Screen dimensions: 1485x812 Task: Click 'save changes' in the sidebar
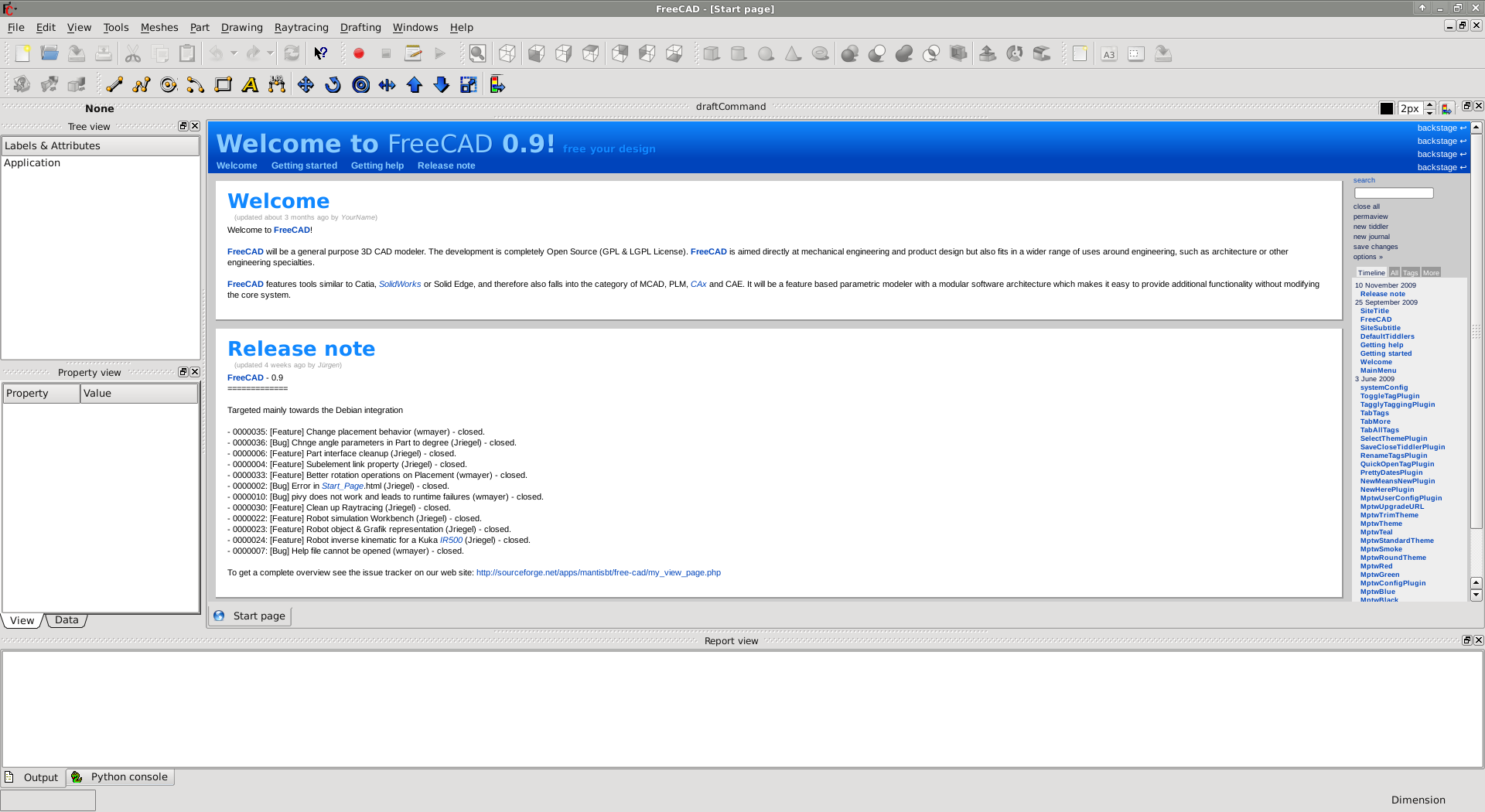tap(1375, 247)
